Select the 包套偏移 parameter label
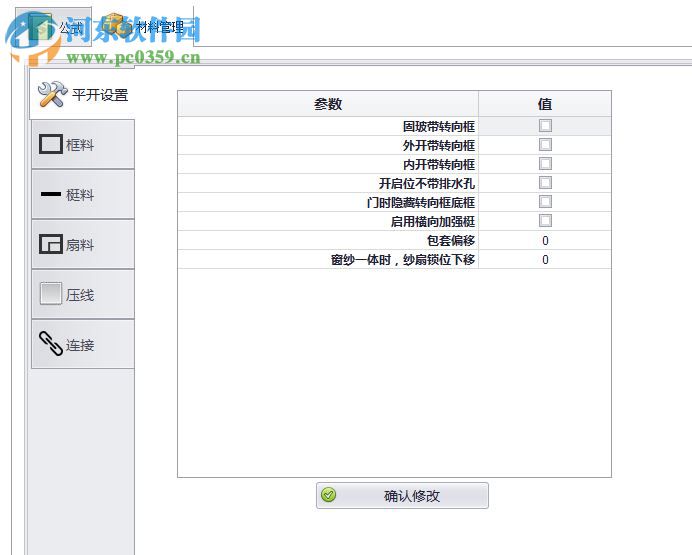The height and width of the screenshot is (555, 692). click(x=451, y=240)
